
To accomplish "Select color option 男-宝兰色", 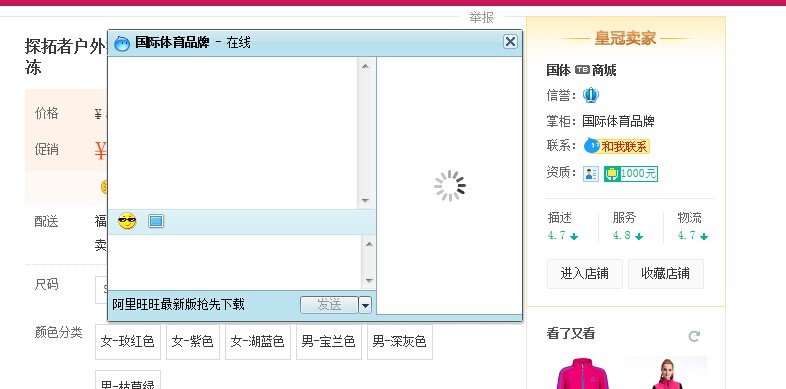I will (x=329, y=342).
